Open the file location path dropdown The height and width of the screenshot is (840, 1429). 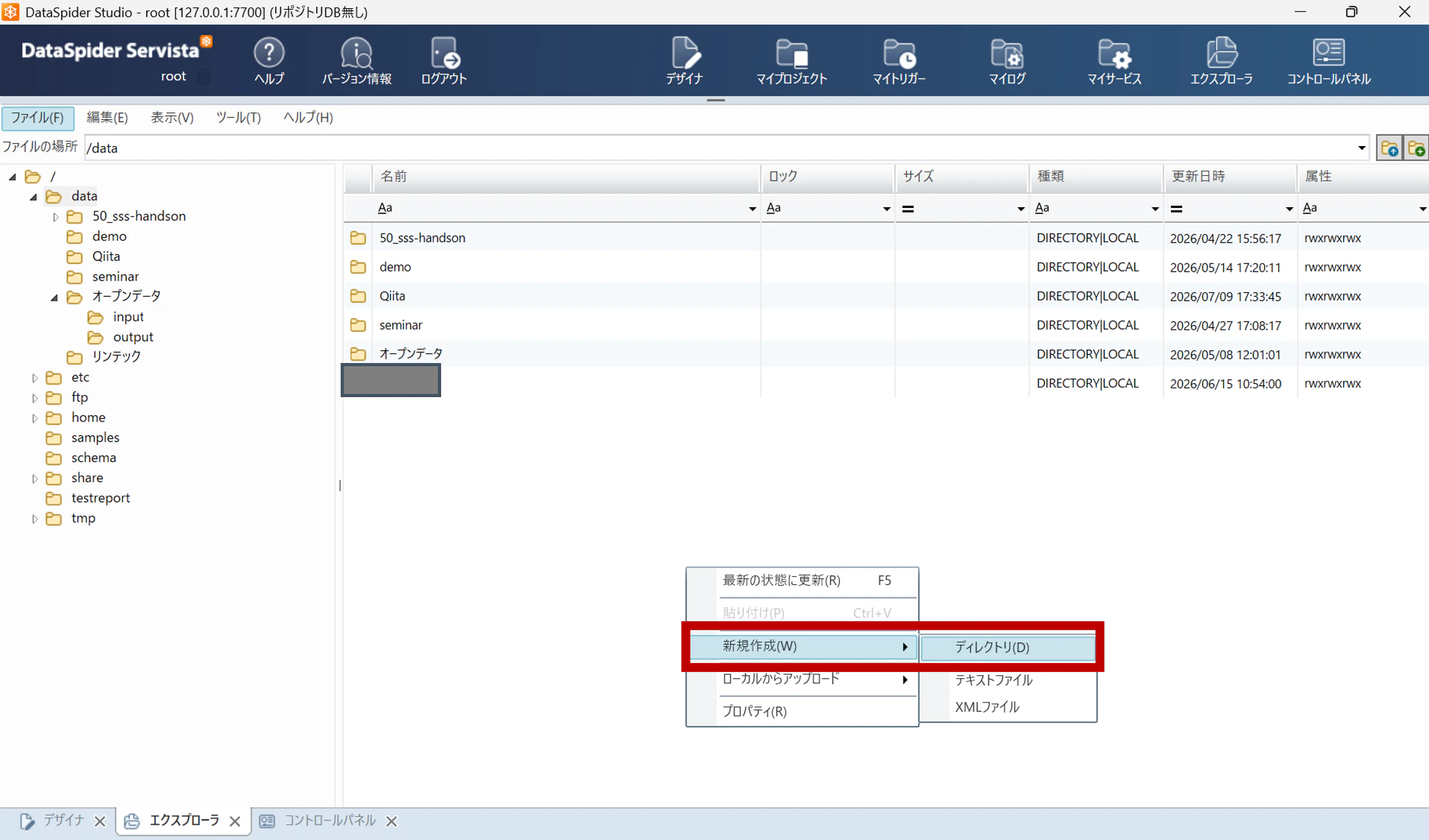tap(1361, 148)
